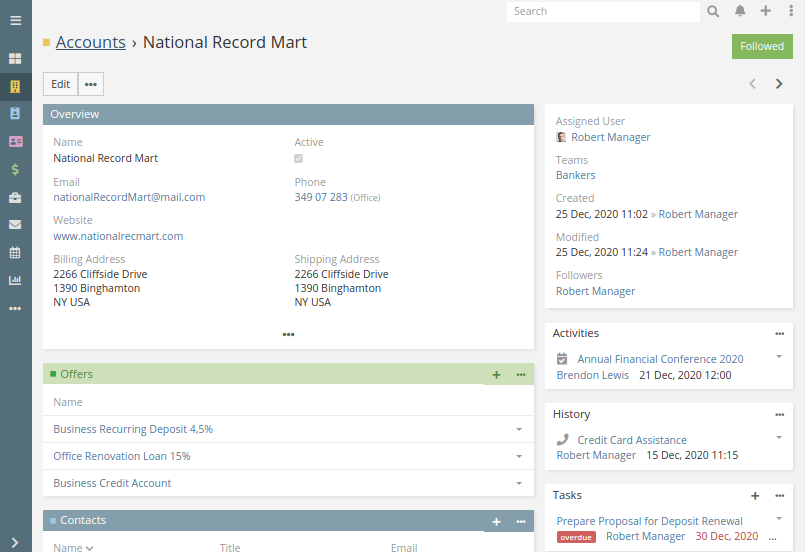Screen dimensions: 805x552
Task: Open the green dollar sign icon in the sidebar
Action: (15, 169)
